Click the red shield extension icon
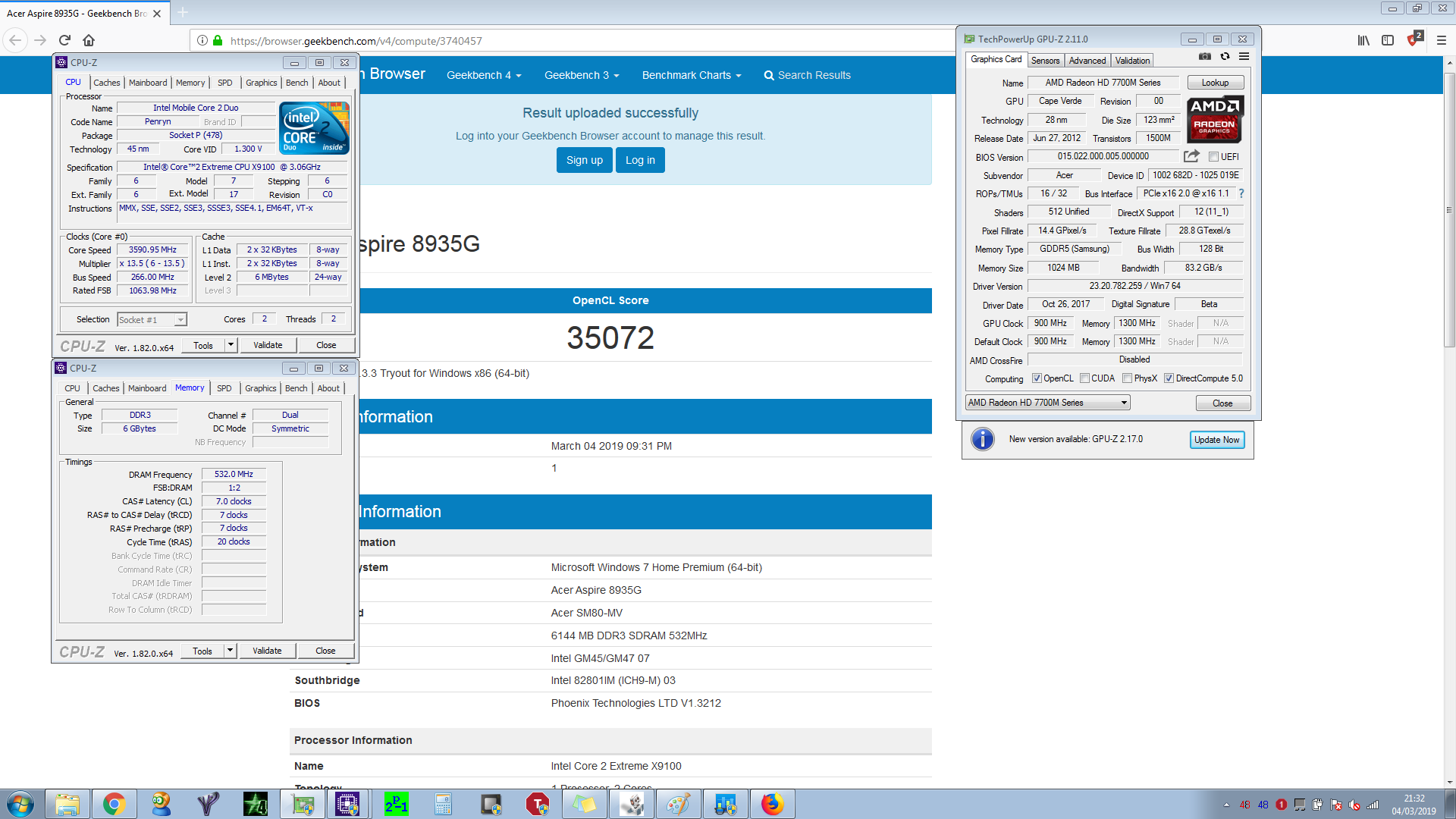 (x=1414, y=39)
